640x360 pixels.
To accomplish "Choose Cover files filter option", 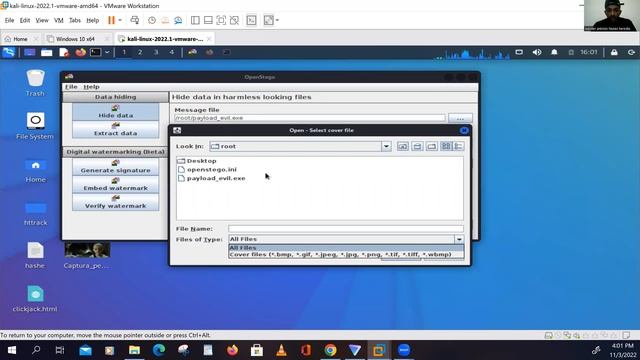I will (x=346, y=254).
